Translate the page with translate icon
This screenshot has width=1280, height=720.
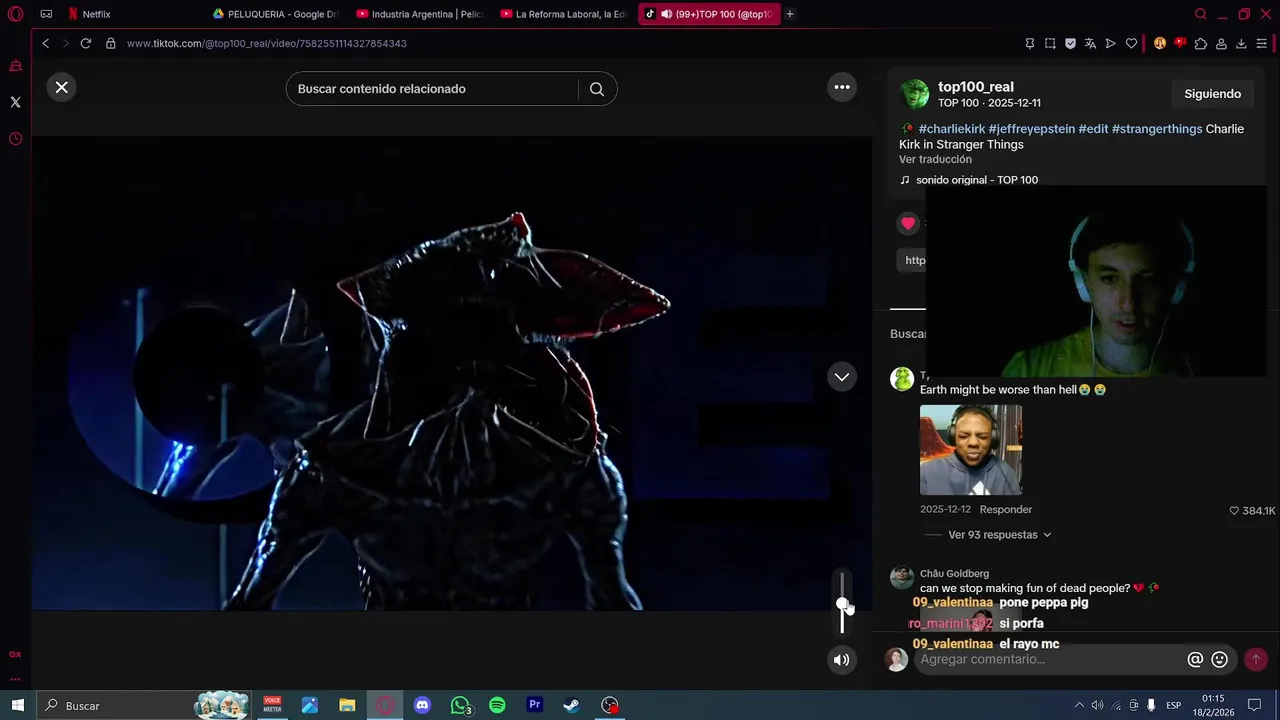click(1090, 43)
